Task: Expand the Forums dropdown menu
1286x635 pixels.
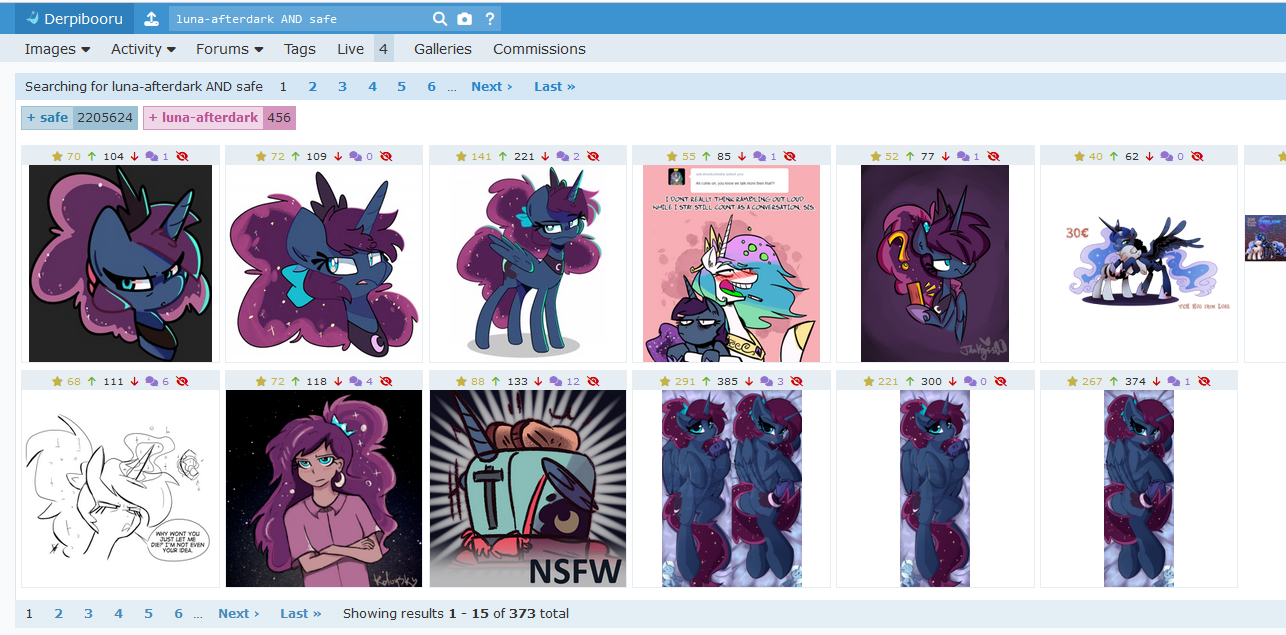Action: tap(229, 49)
